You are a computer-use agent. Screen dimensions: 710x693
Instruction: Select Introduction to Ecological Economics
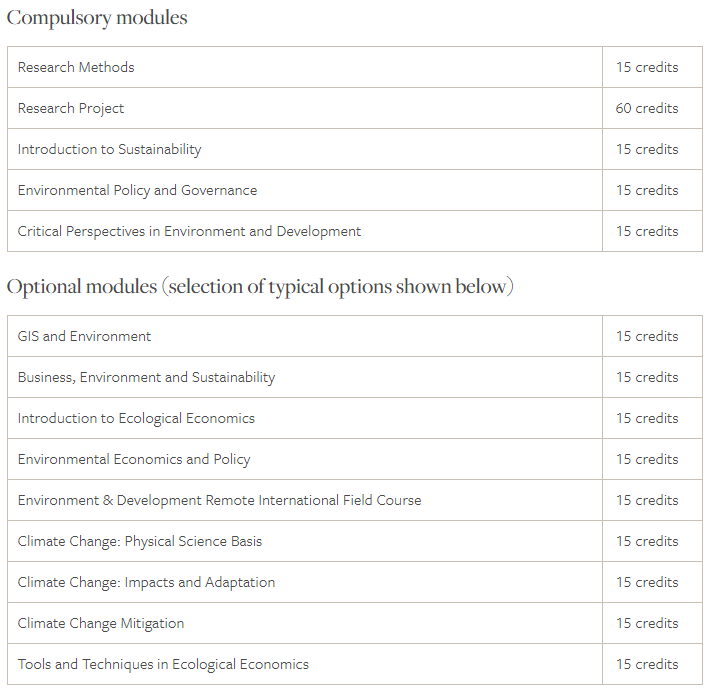136,418
